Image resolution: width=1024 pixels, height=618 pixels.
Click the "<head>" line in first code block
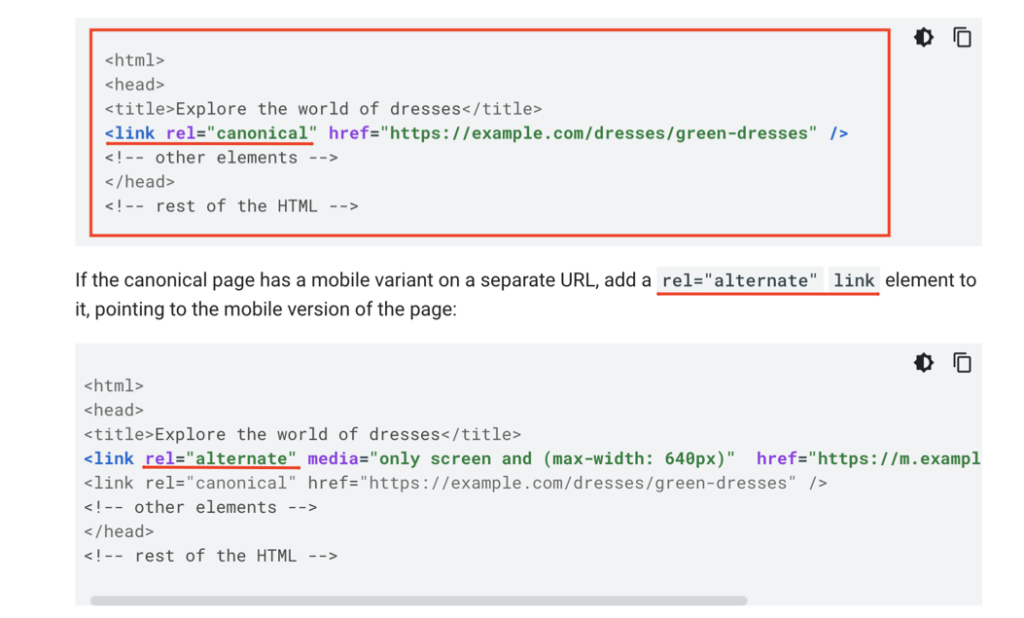tap(135, 85)
